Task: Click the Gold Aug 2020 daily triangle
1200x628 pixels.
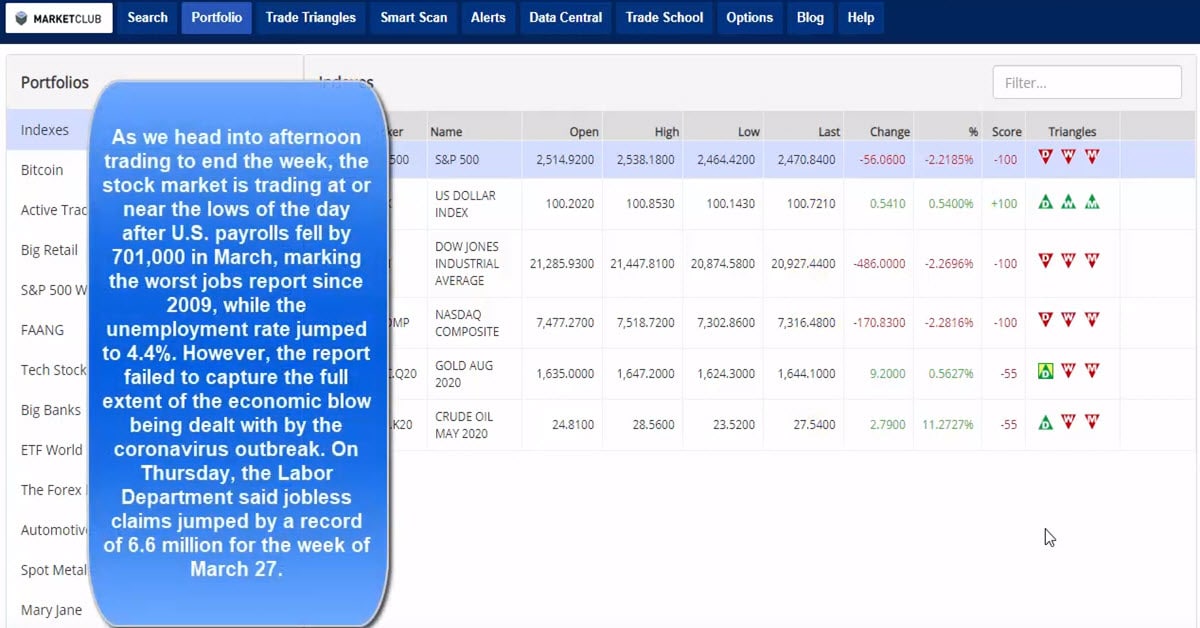Action: (1046, 371)
